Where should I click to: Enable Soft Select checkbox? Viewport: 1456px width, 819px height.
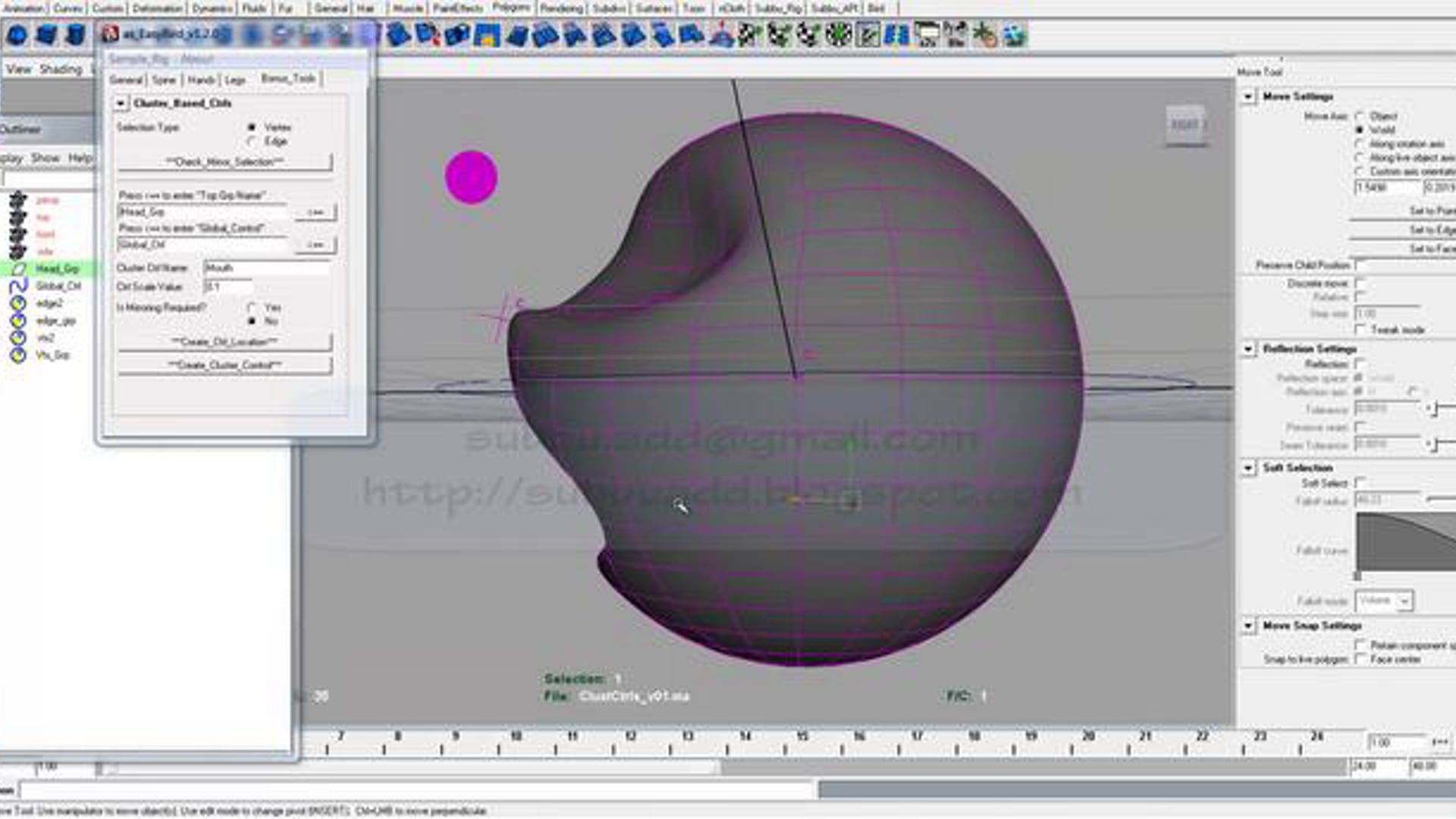point(1360,483)
